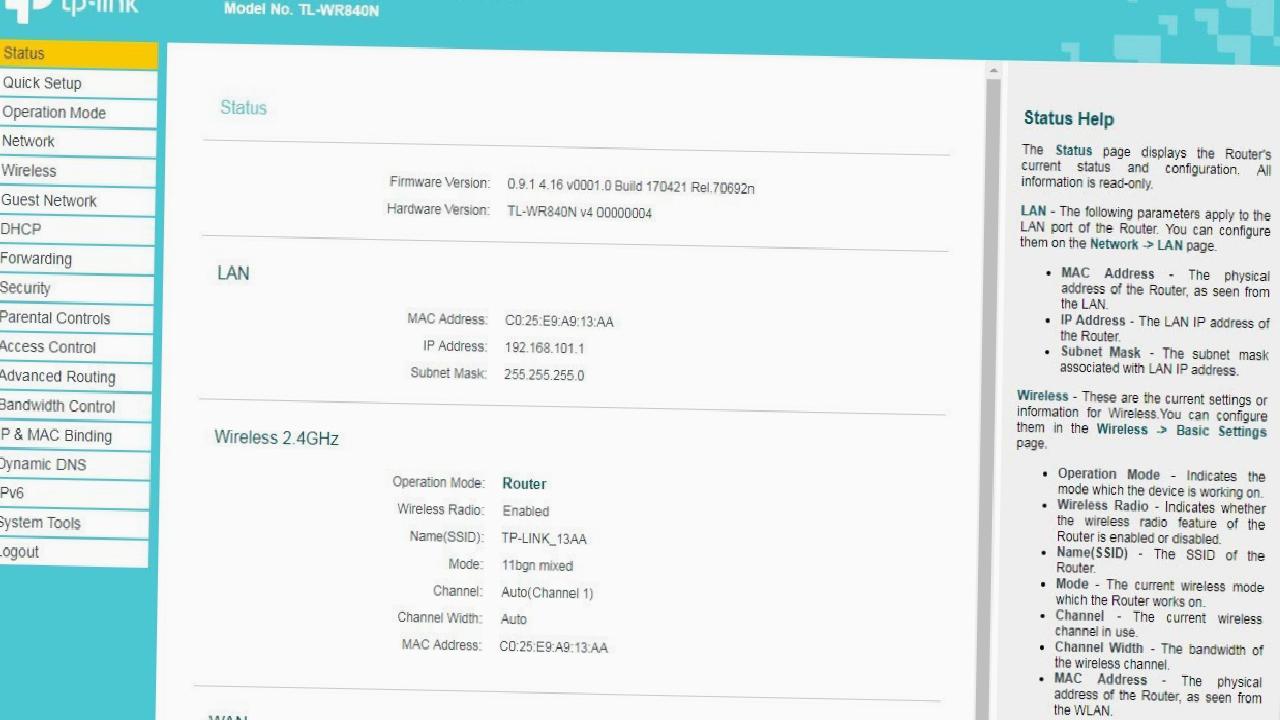Image resolution: width=1280 pixels, height=720 pixels.
Task: Select the IPv6 menu item
Action: click(74, 493)
